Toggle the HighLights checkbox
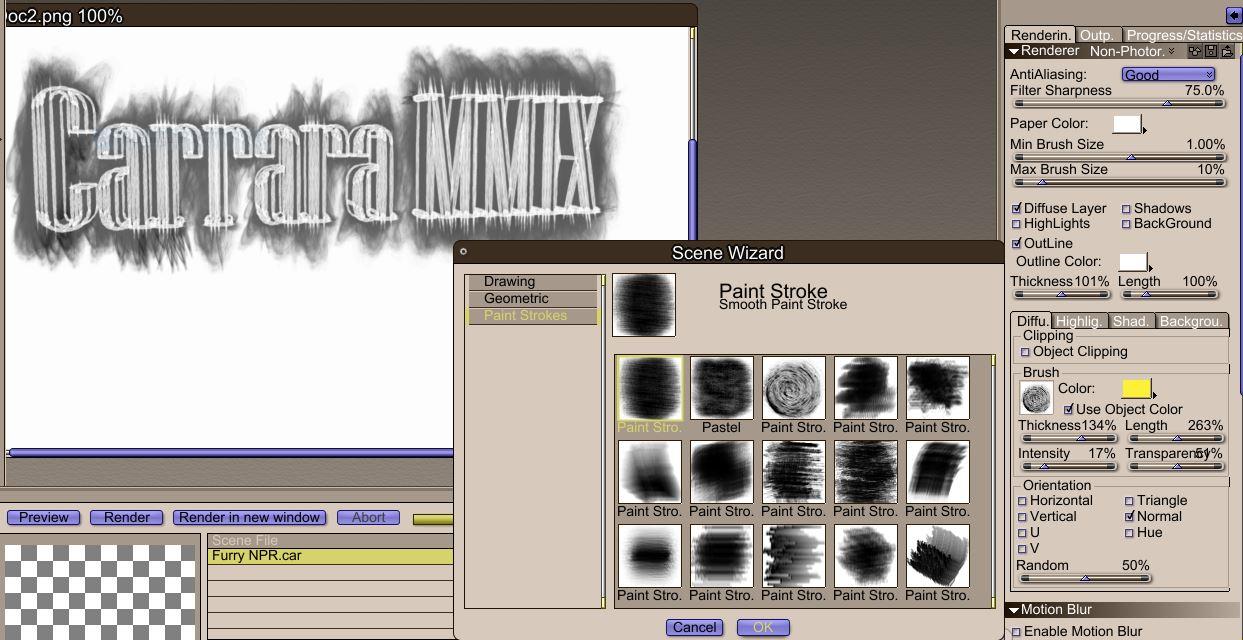 coord(1017,224)
